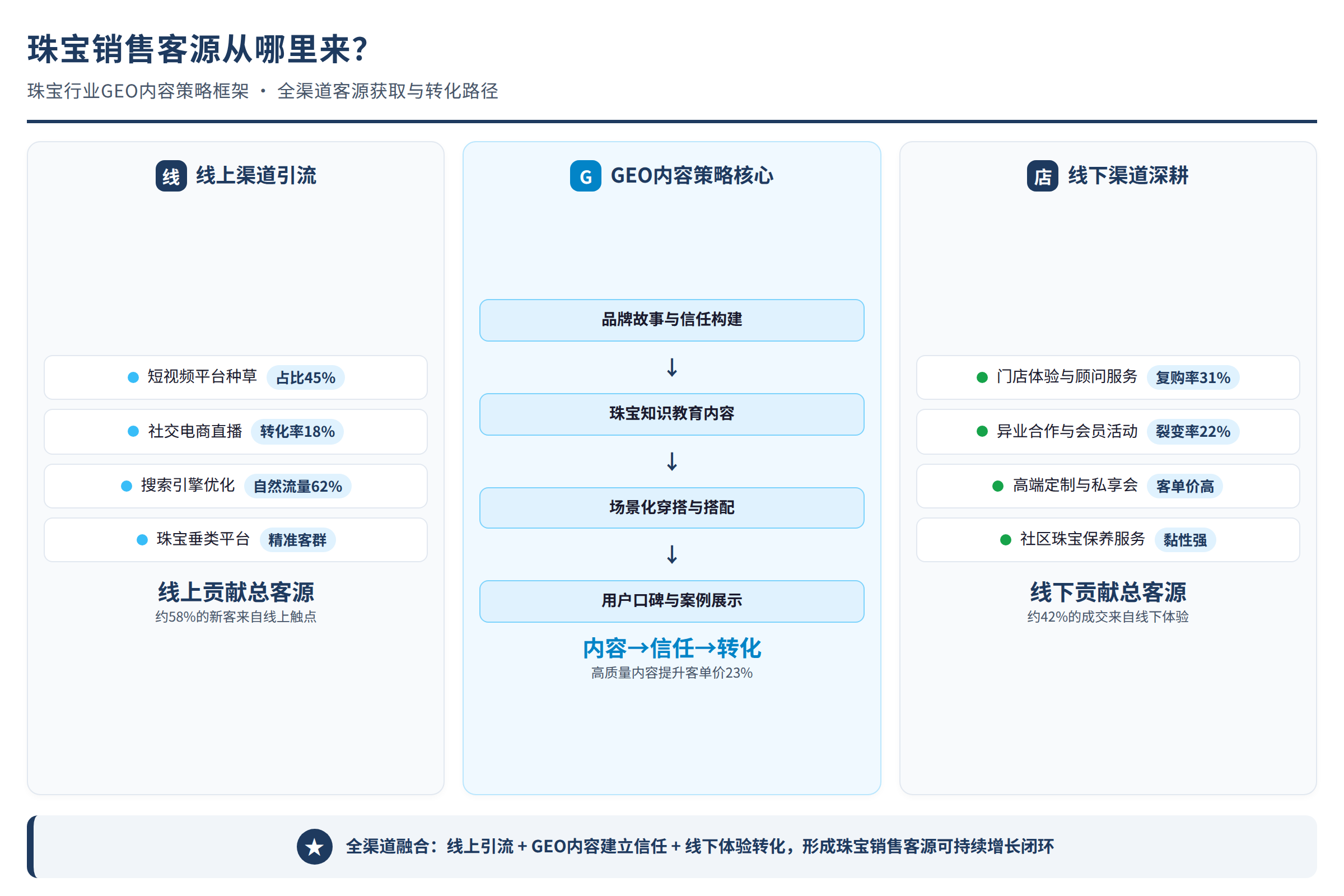Click the 转化率18% badge
This screenshot has height=896, width=1344.
(x=297, y=431)
